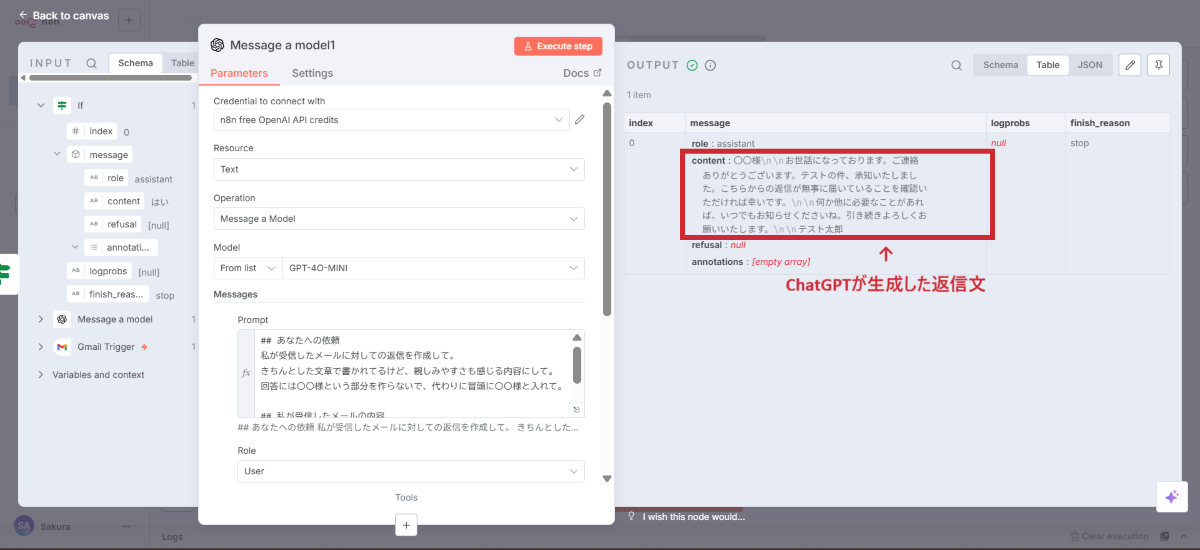This screenshot has height=550, width=1200.
Task: Click the Execute step button
Action: (558, 46)
